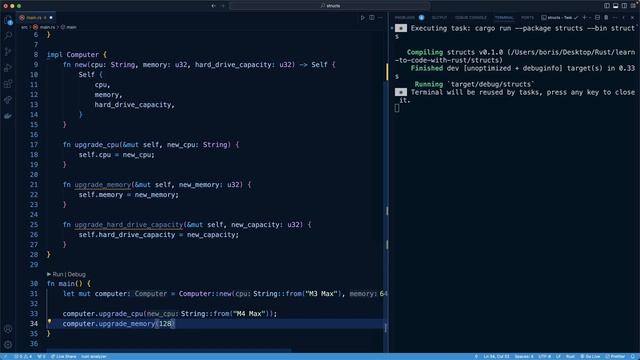The image size is (640, 360).
Task: Split the editor to the right
Action: tap(372, 18)
